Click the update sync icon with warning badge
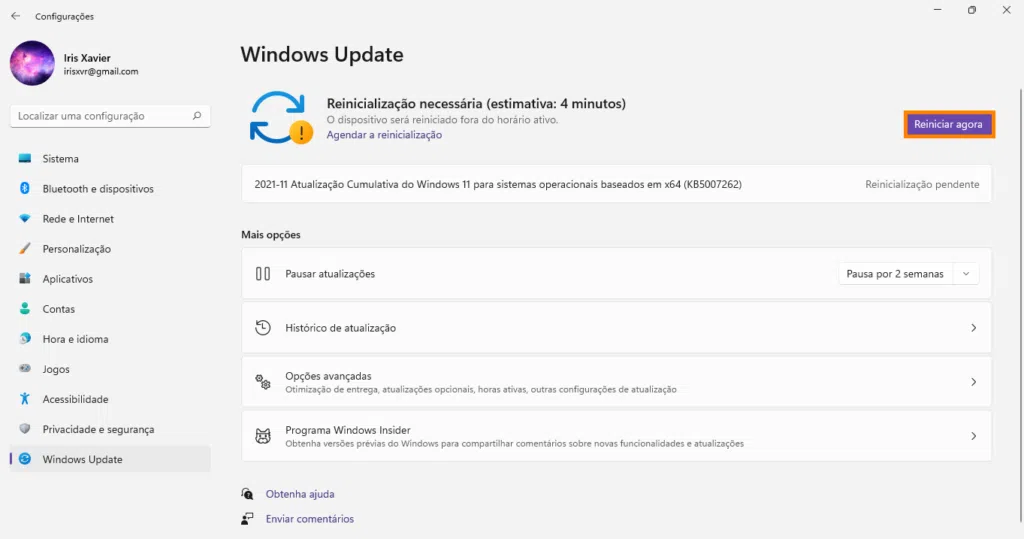This screenshot has width=1024, height=539. point(281,118)
